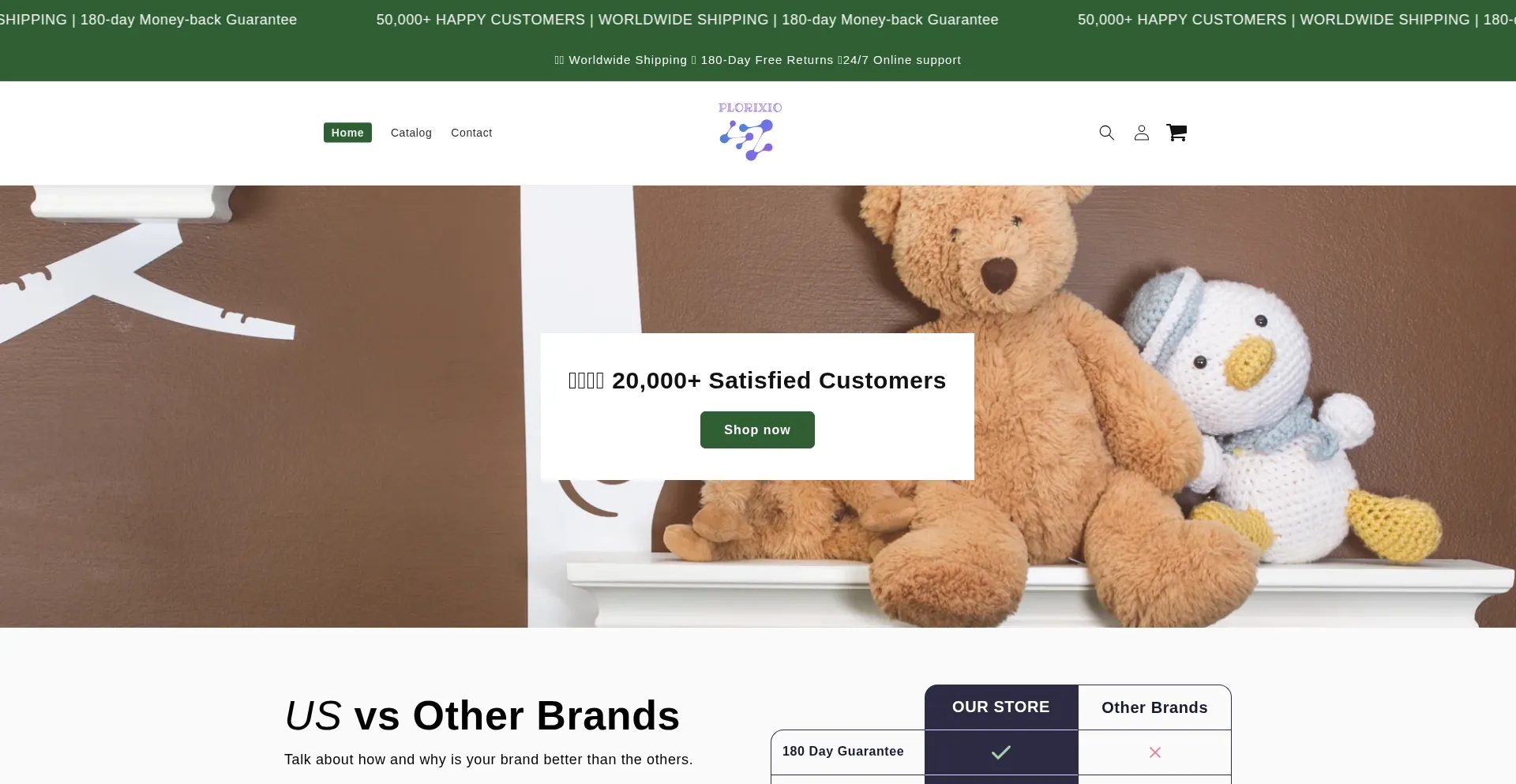Click the Shop now button
This screenshot has height=784, width=1516.
tap(757, 430)
